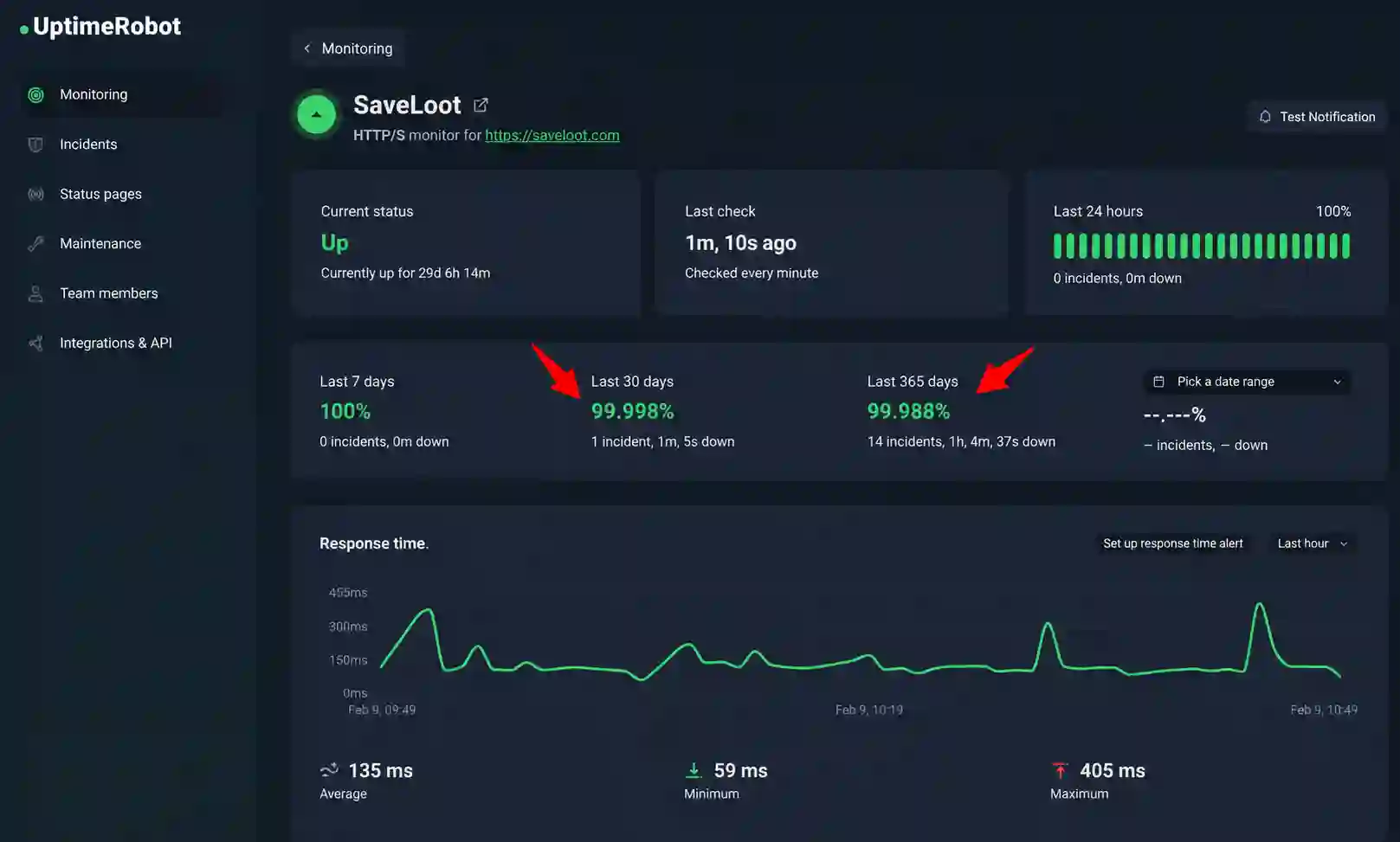Click the Monitoring radar icon in sidebar
The height and width of the screenshot is (842, 1400).
[35, 94]
